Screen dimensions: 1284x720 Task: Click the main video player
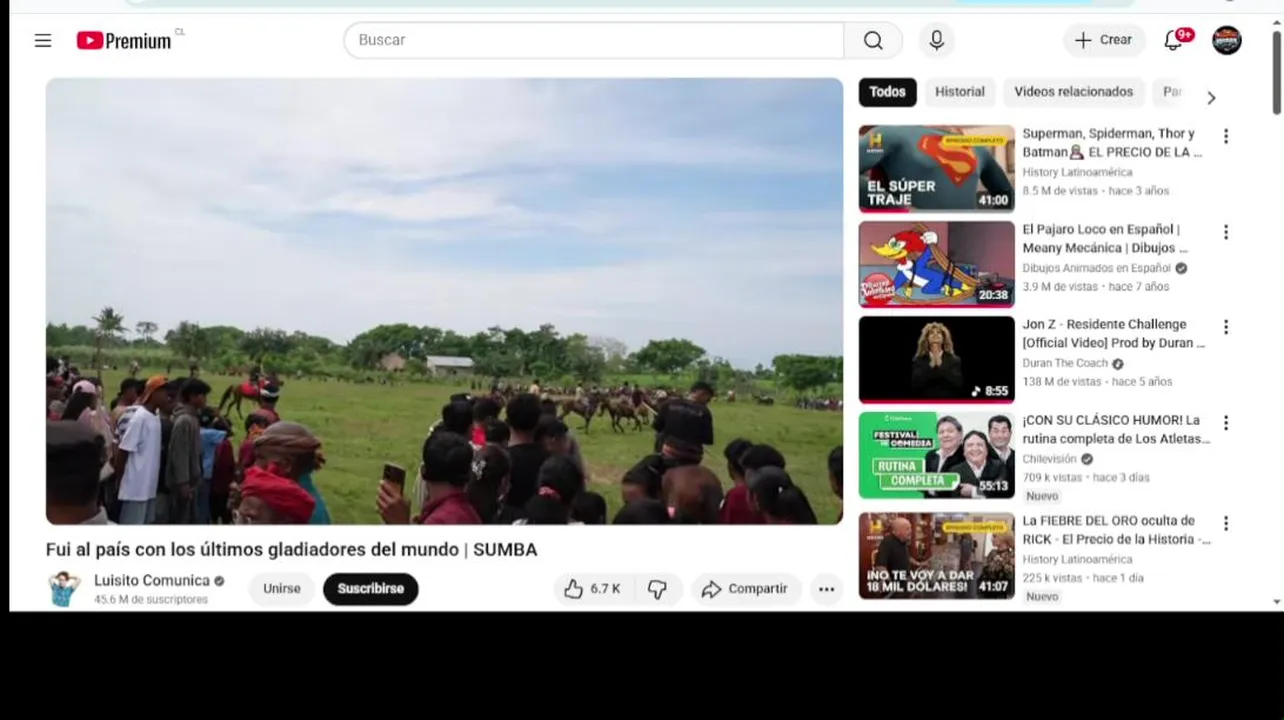click(x=444, y=301)
